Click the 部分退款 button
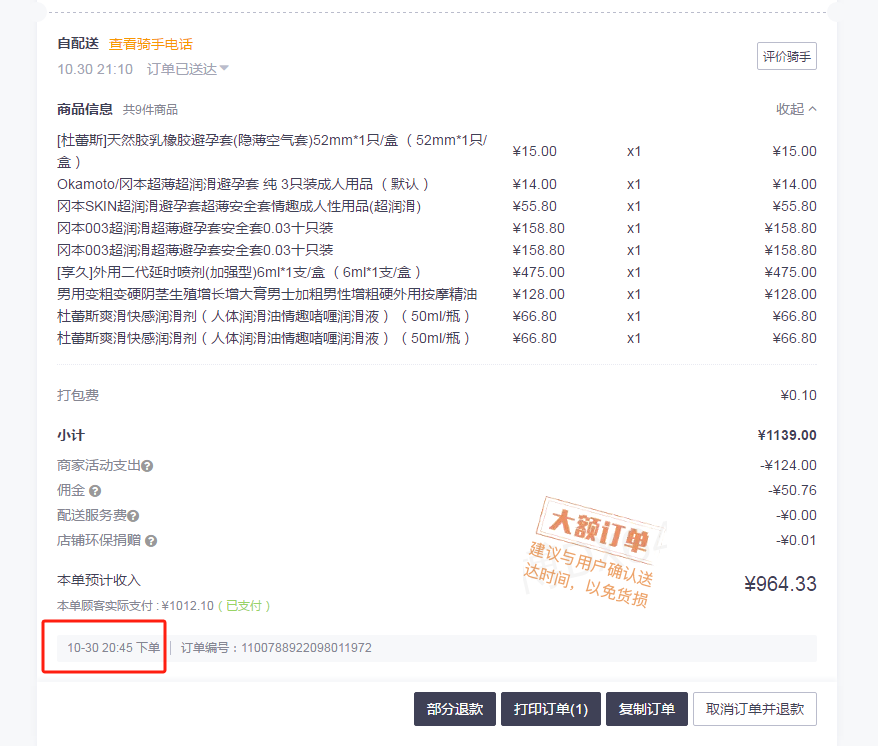Viewport: 878px width, 746px height. point(454,709)
